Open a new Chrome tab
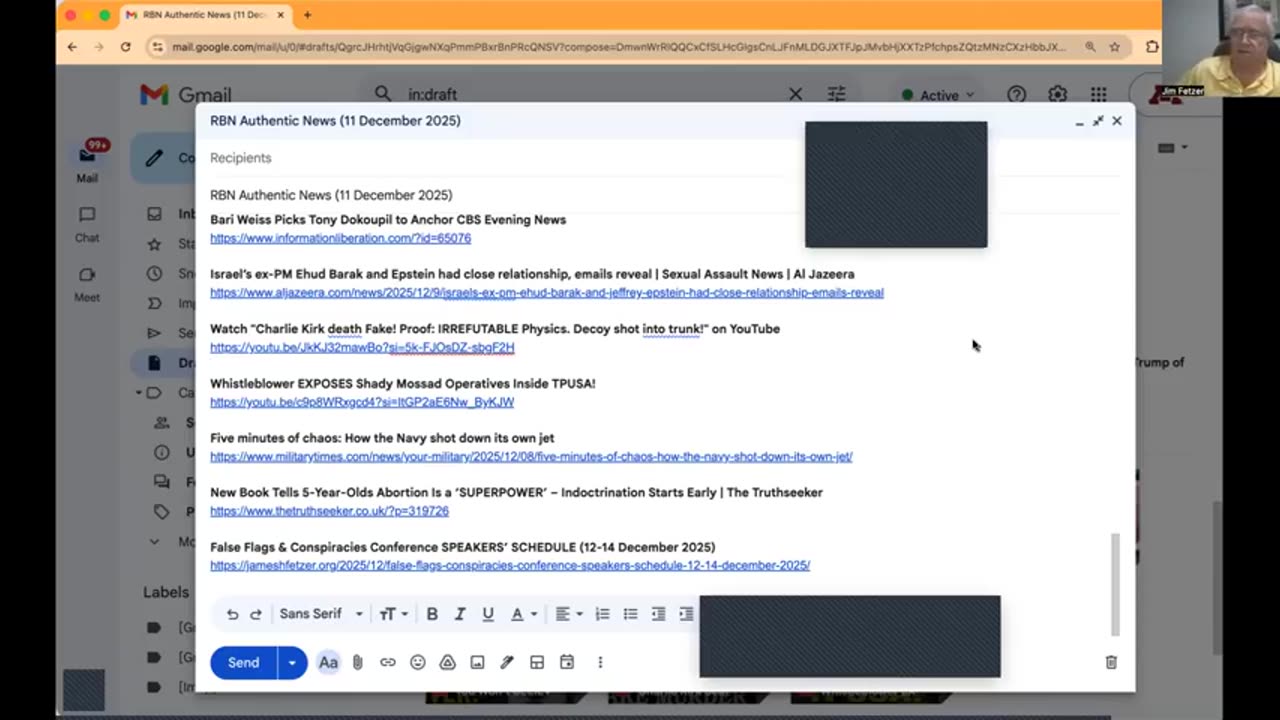 click(307, 15)
